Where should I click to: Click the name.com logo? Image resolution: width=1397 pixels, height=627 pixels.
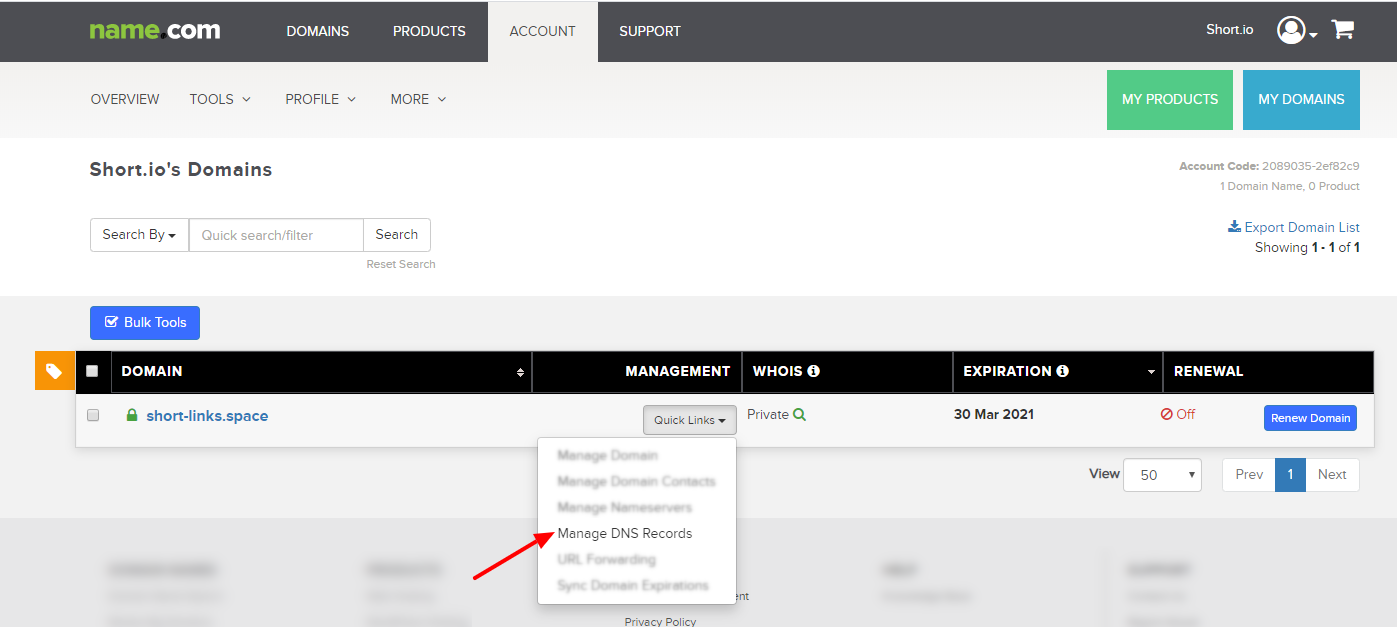tap(155, 30)
